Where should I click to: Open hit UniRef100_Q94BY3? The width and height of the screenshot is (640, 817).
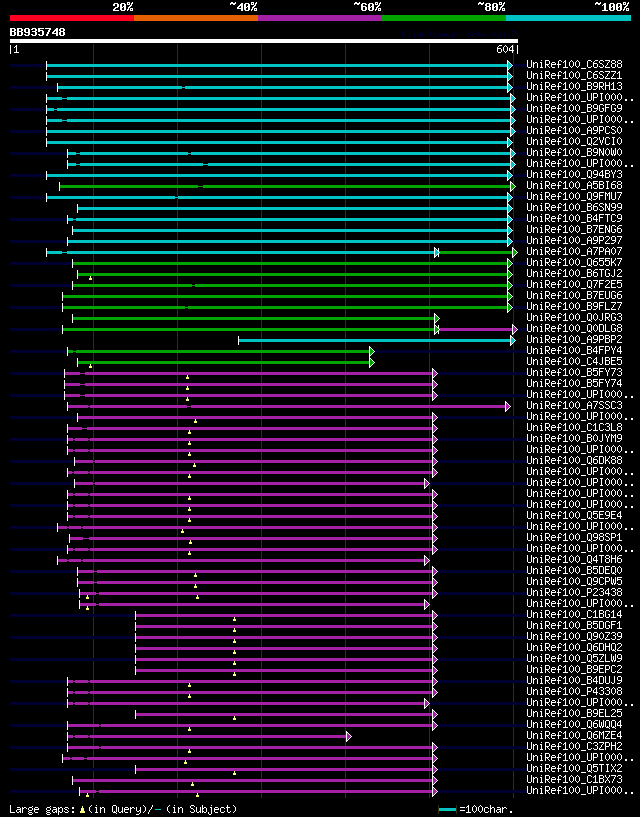574,175
